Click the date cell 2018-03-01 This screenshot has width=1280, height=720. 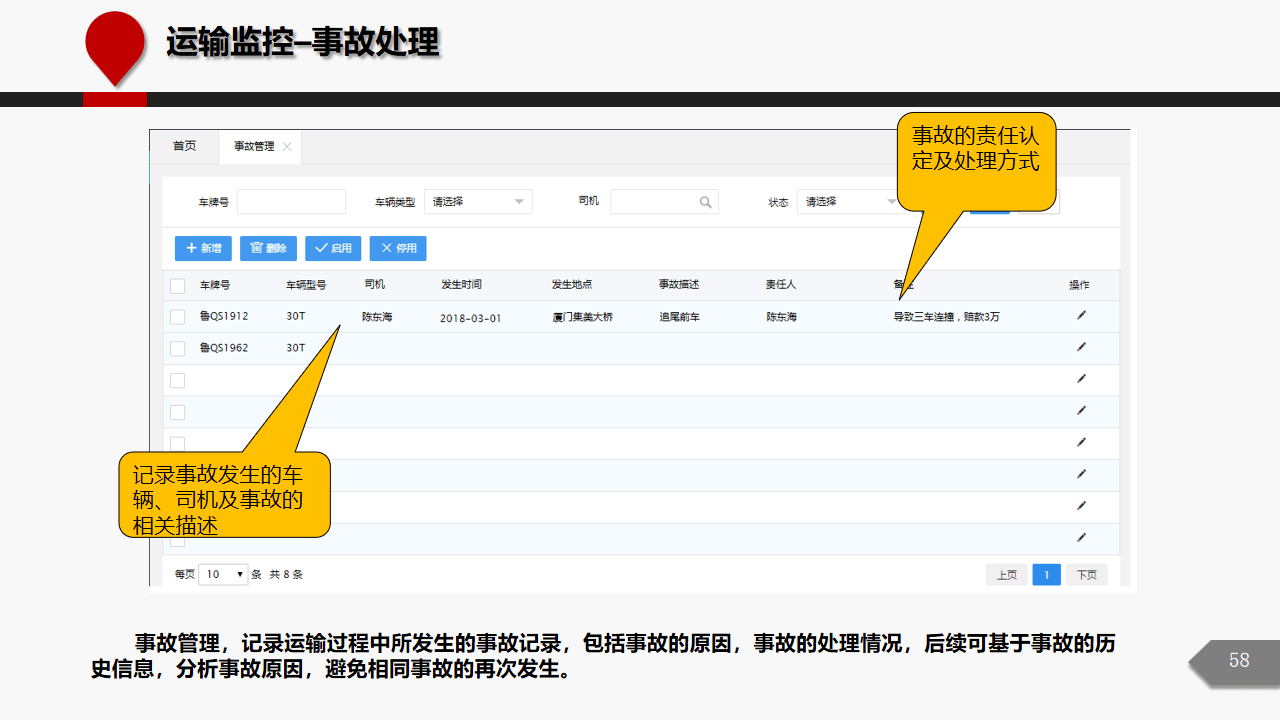tap(471, 318)
